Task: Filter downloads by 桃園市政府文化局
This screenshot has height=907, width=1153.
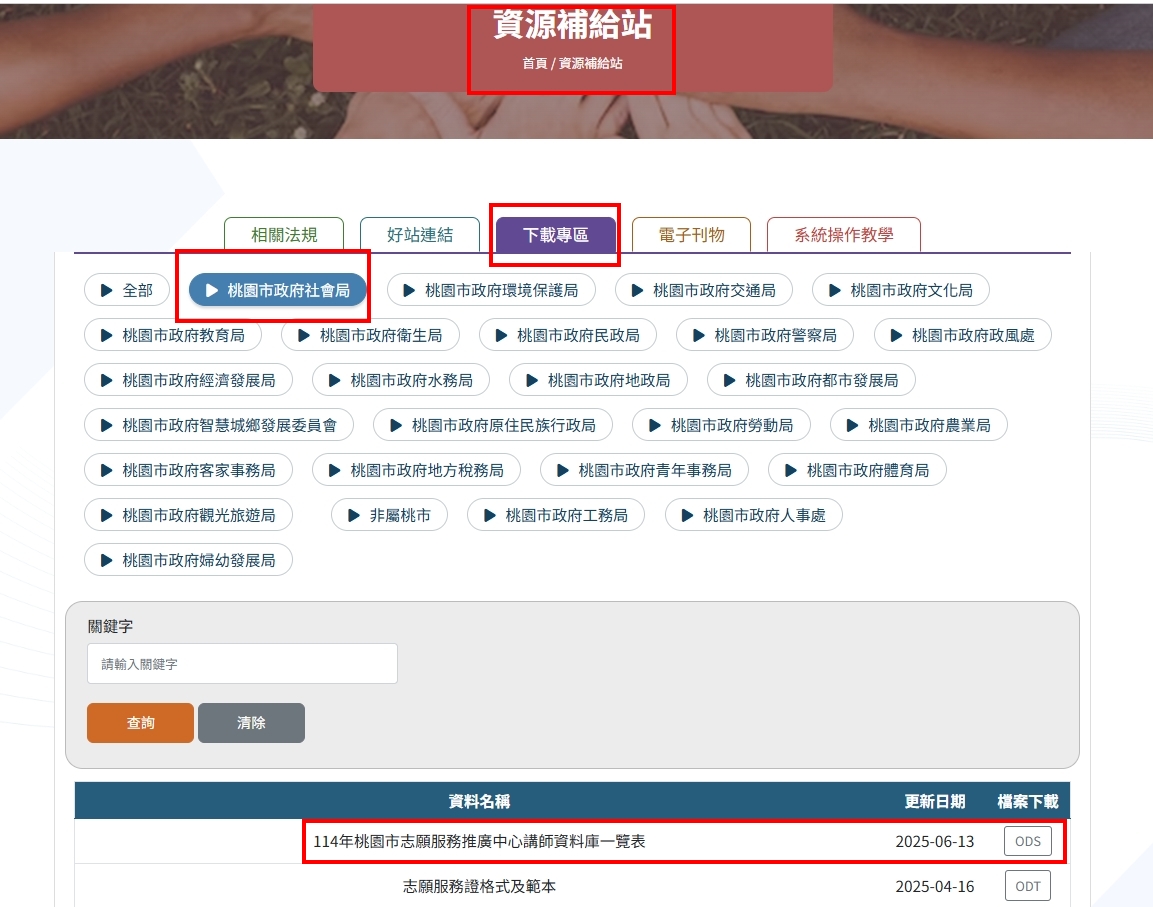Action: point(901,290)
